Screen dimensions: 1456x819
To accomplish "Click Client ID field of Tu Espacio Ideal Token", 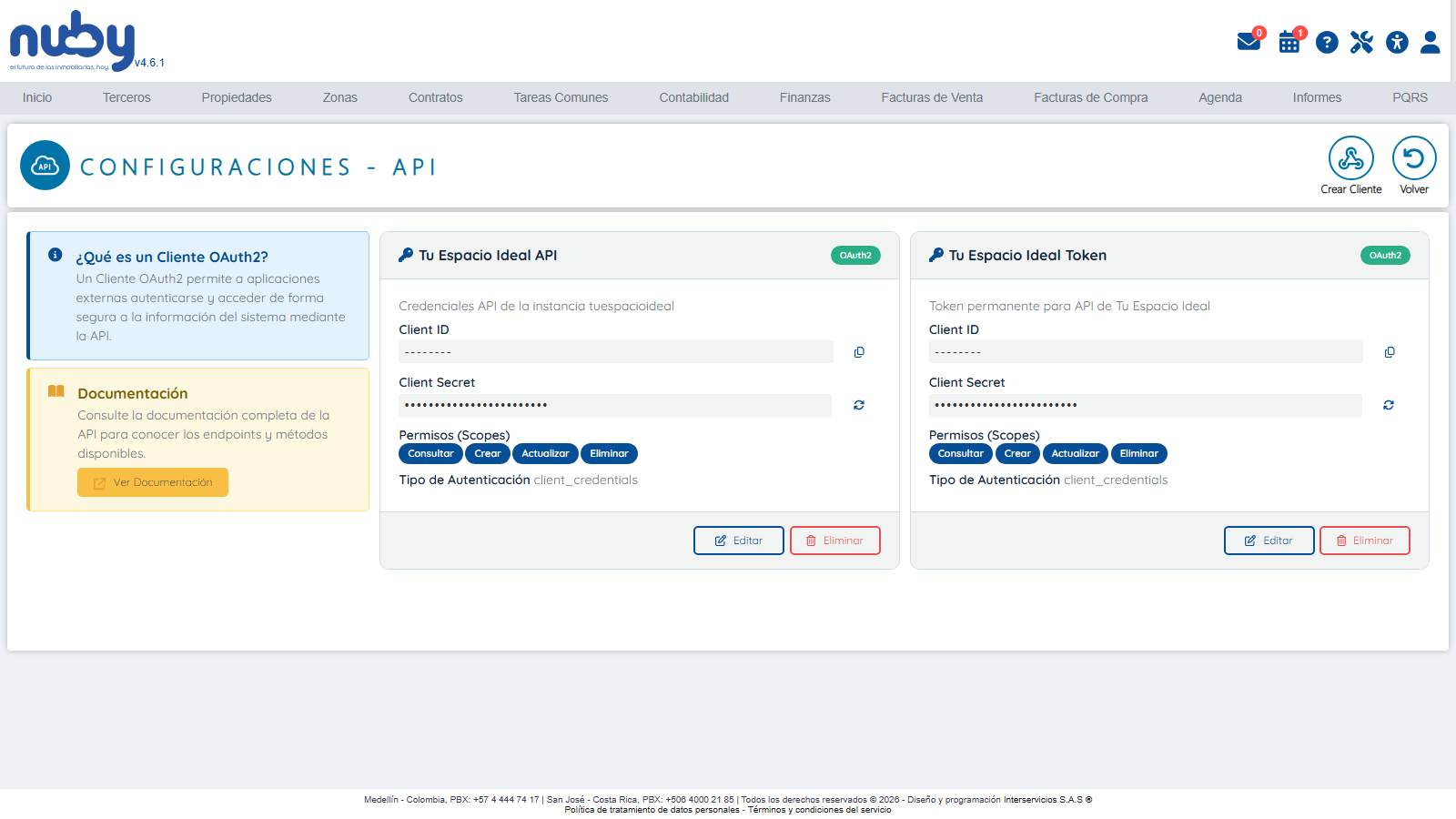I will pos(1146,352).
